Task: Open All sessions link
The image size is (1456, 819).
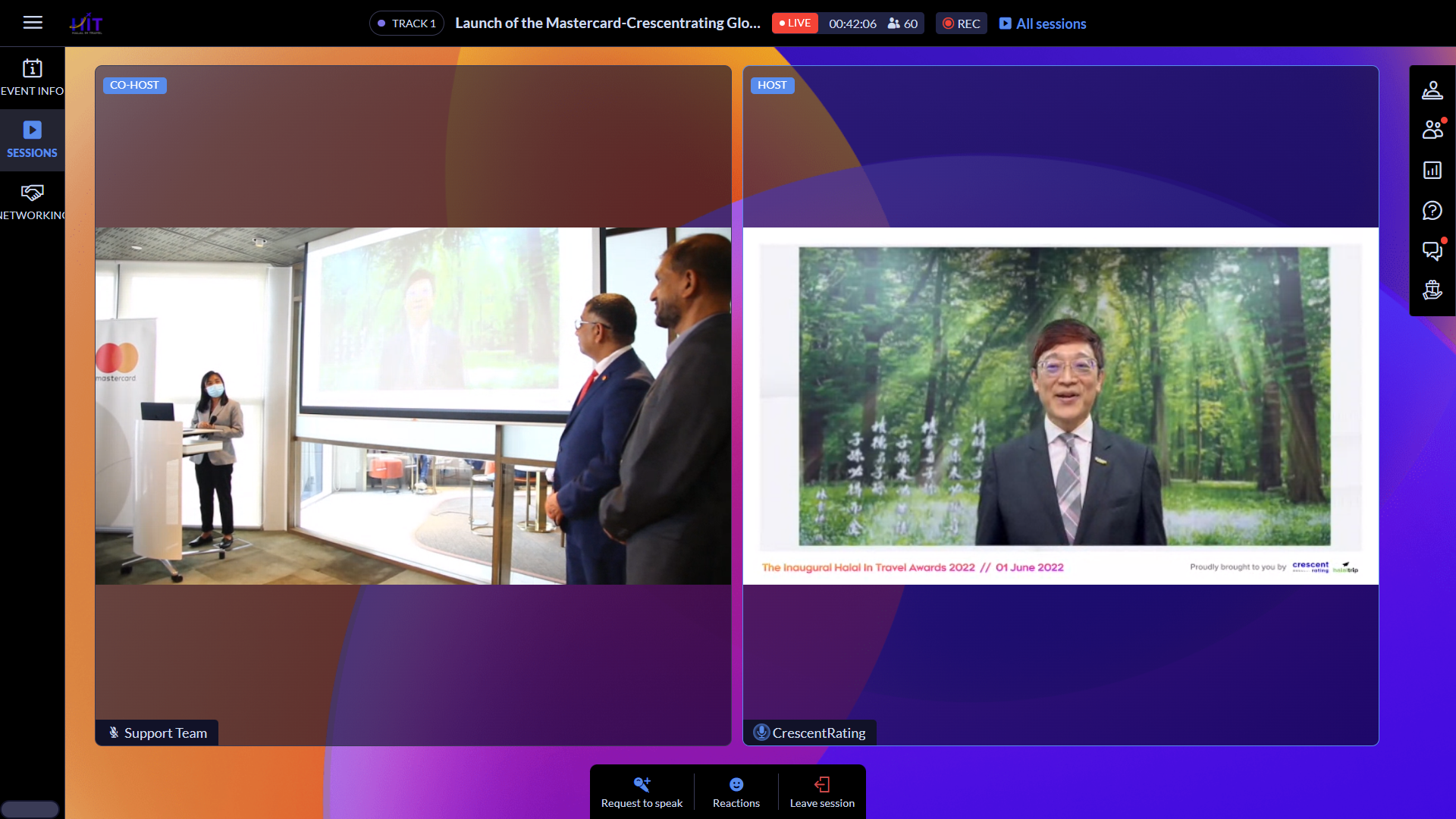Action: [x=1043, y=24]
